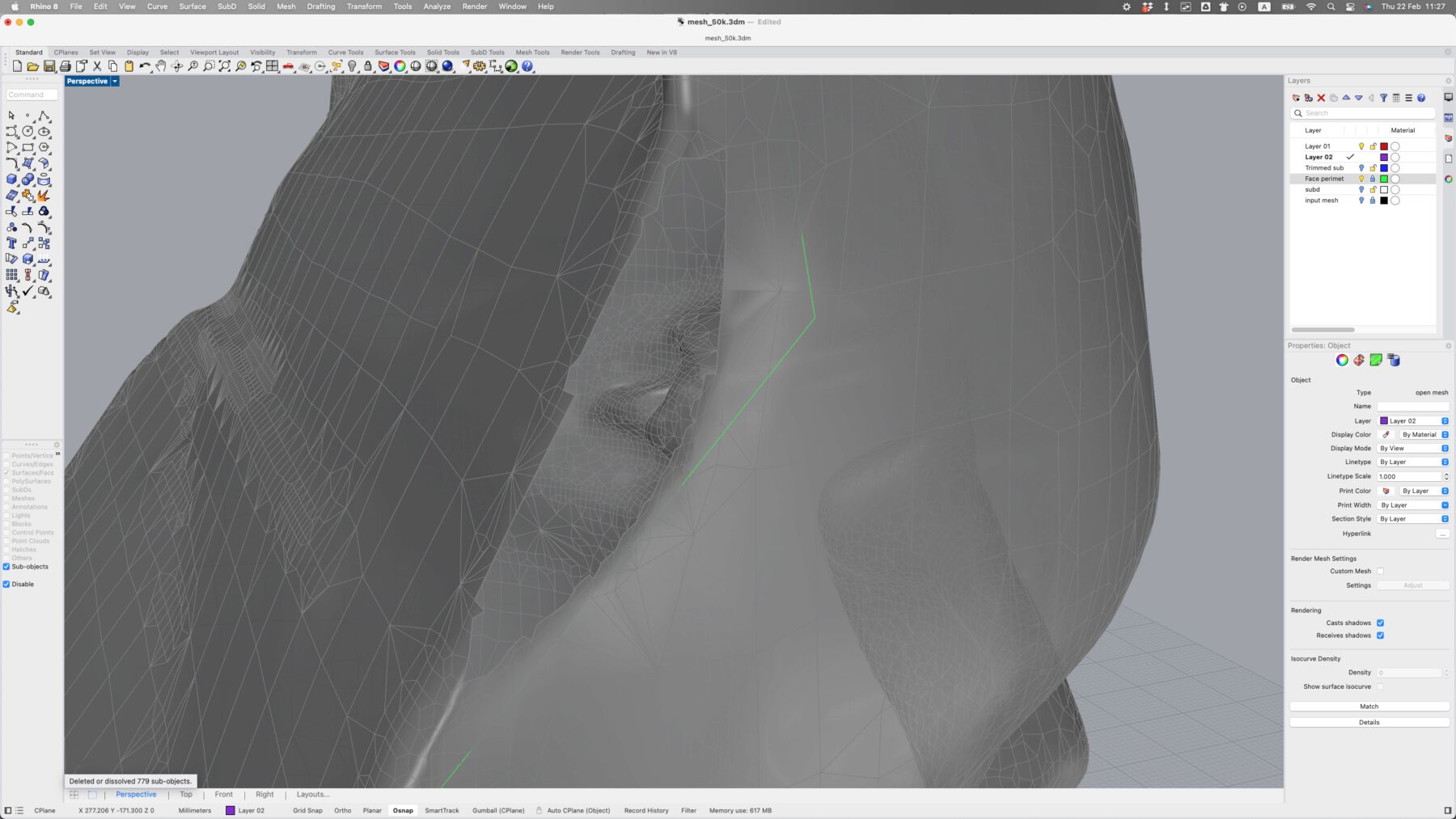
Task: Open the Linetype By Layer dropdown
Action: pyautogui.click(x=1413, y=462)
